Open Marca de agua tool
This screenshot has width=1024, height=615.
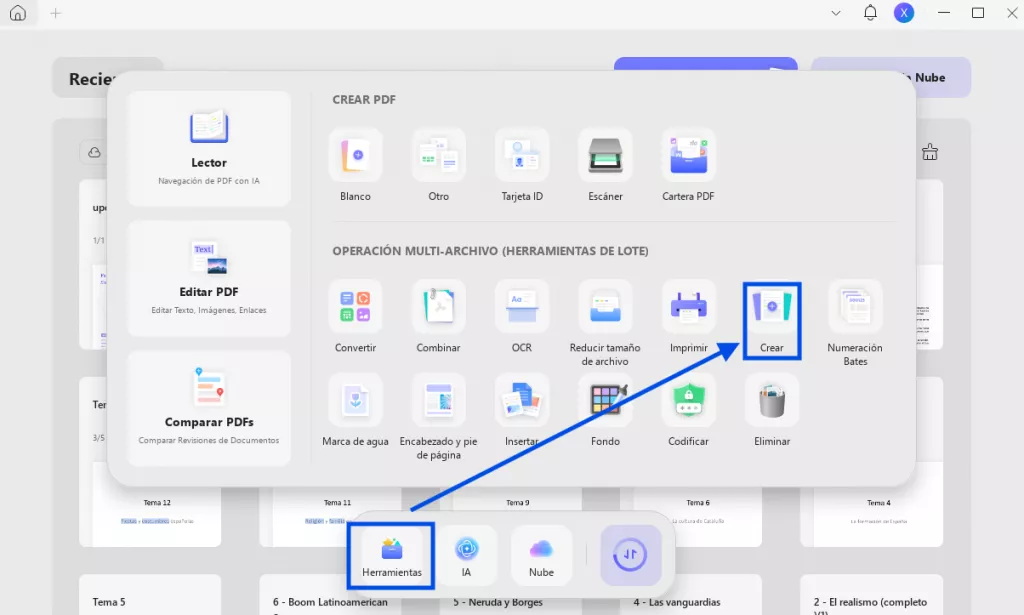(x=355, y=411)
